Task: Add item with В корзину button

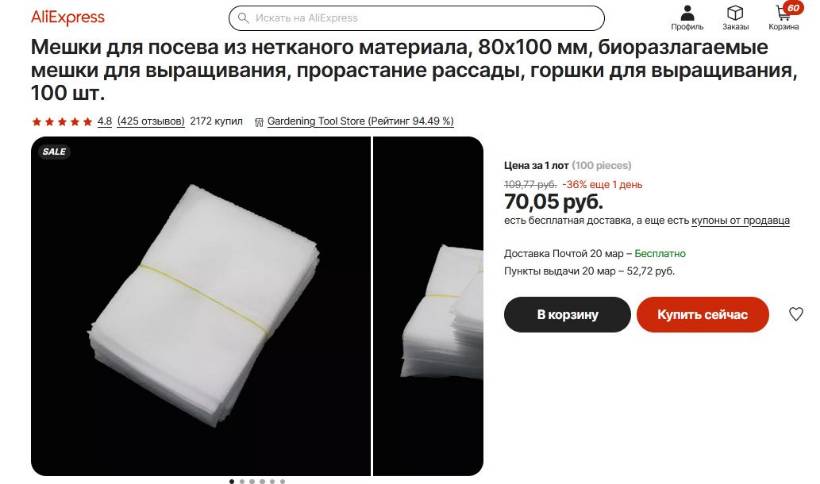Action: point(567,315)
